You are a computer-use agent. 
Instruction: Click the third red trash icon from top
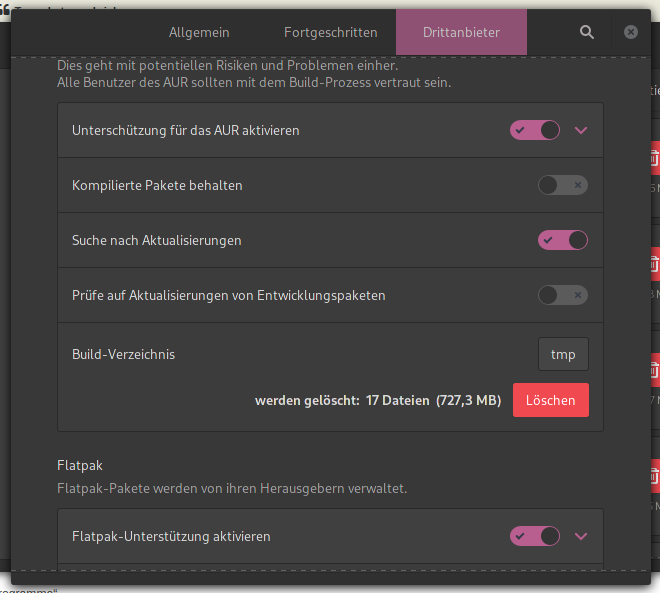coord(654,368)
